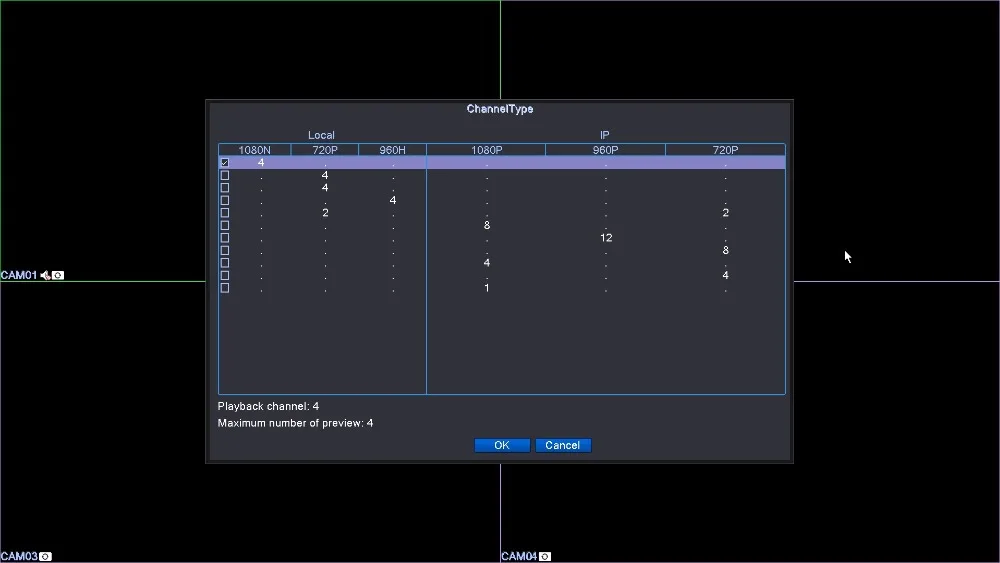The image size is (1000, 563).
Task: Click the value 4 in the 1080N column
Action: point(261,163)
